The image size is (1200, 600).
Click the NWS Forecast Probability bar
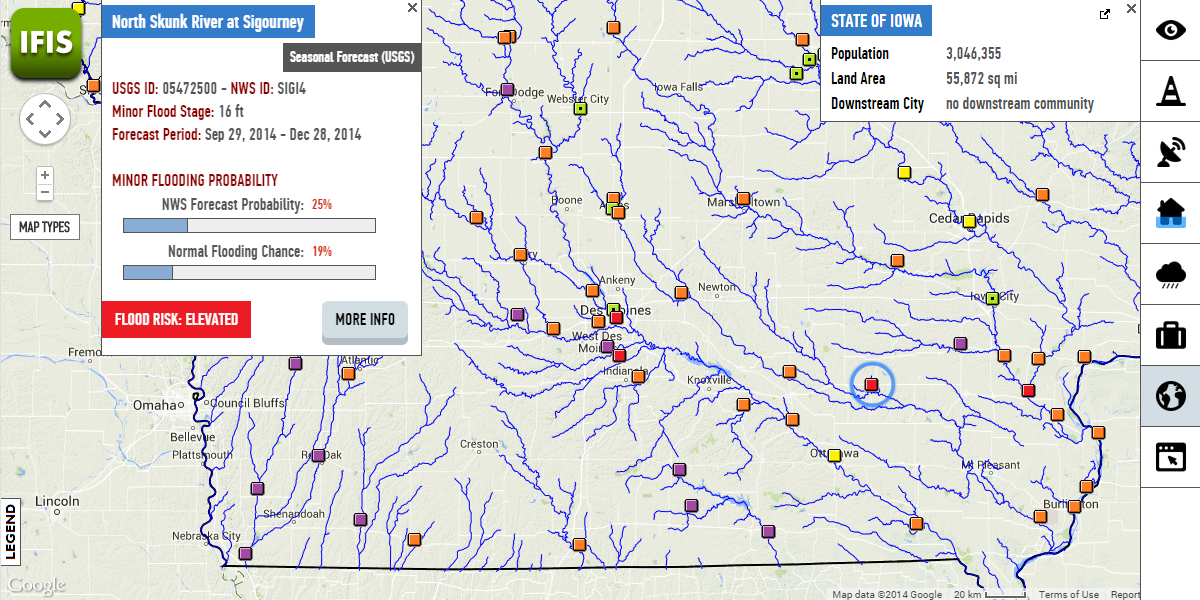click(248, 226)
